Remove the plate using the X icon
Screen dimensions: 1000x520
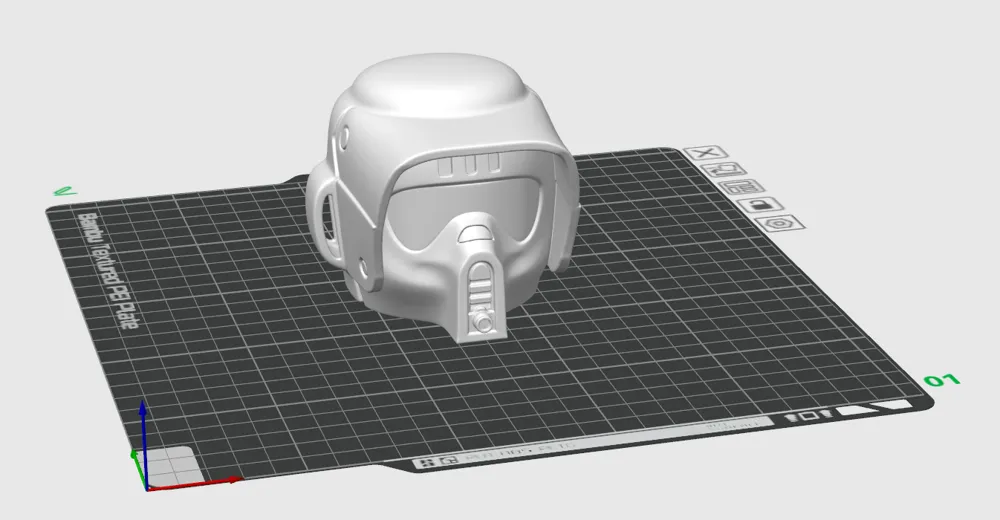pyautogui.click(x=705, y=152)
